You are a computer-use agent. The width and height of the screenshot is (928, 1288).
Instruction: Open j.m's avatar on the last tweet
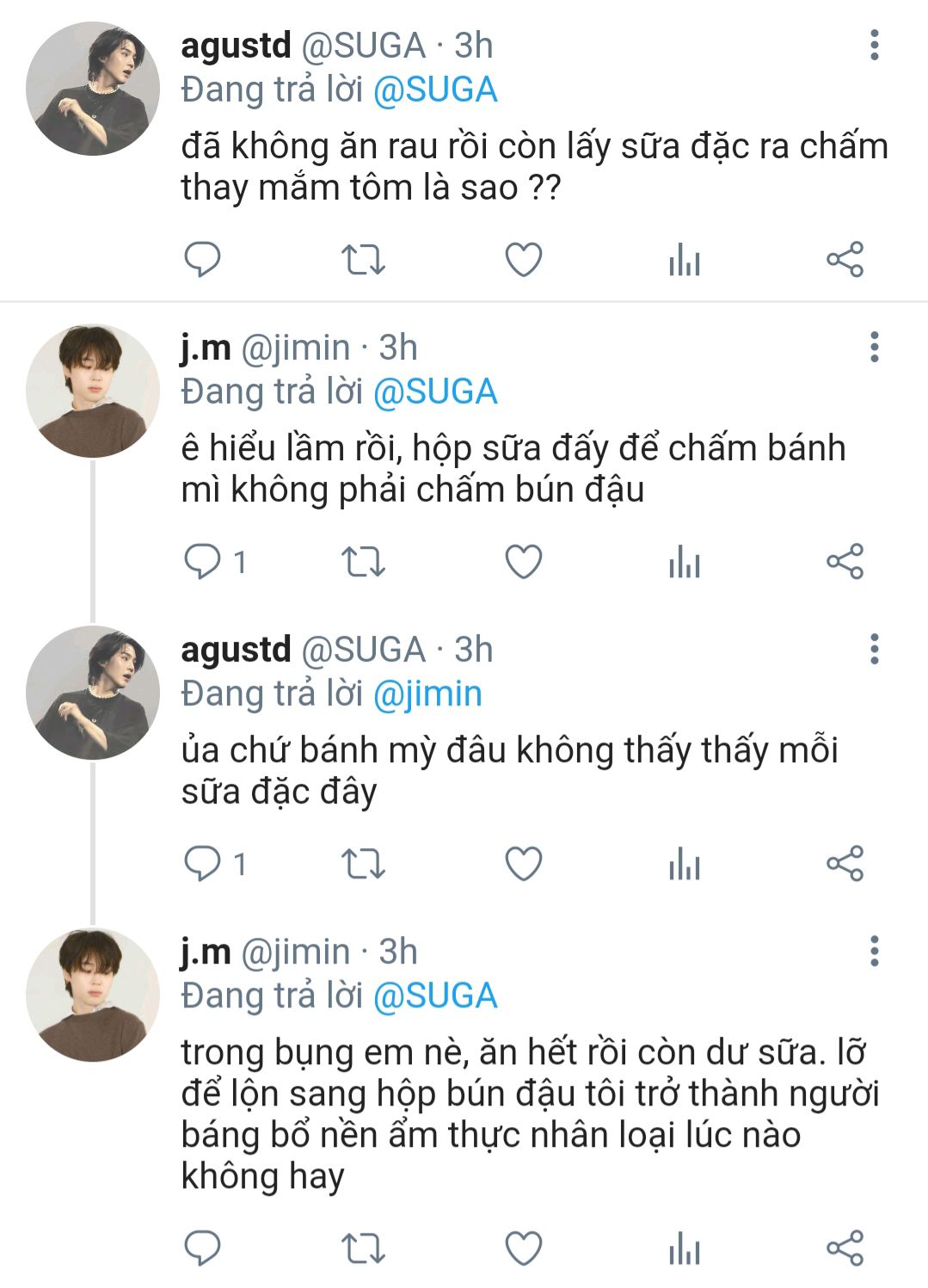93,995
